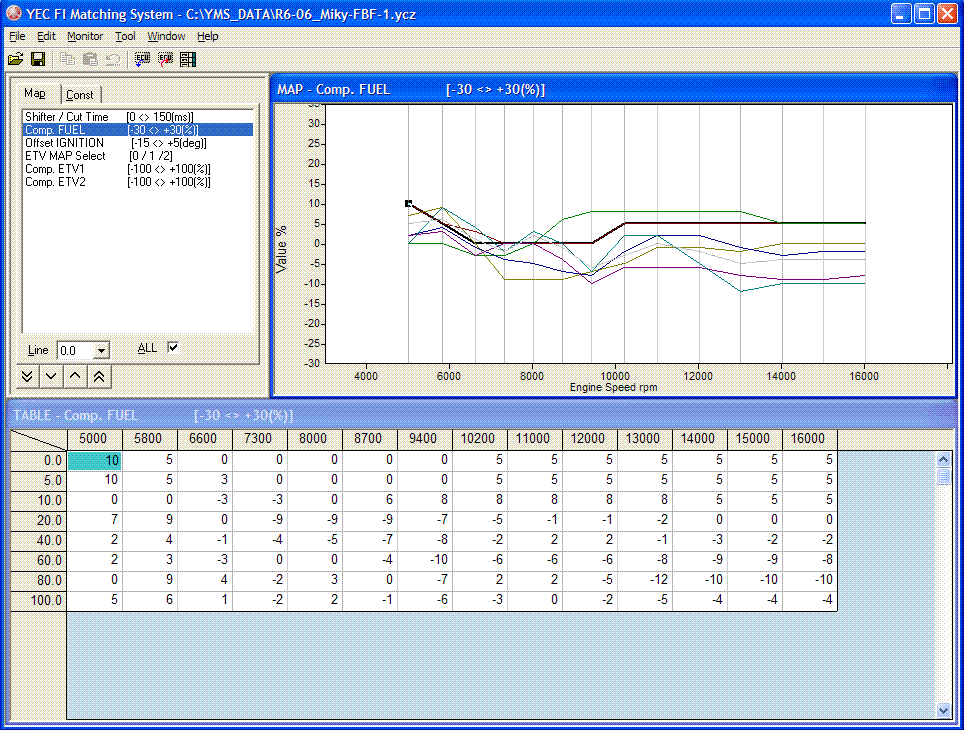This screenshot has width=964, height=730.
Task: Save the file using the floppy disk icon
Action: click(x=38, y=60)
